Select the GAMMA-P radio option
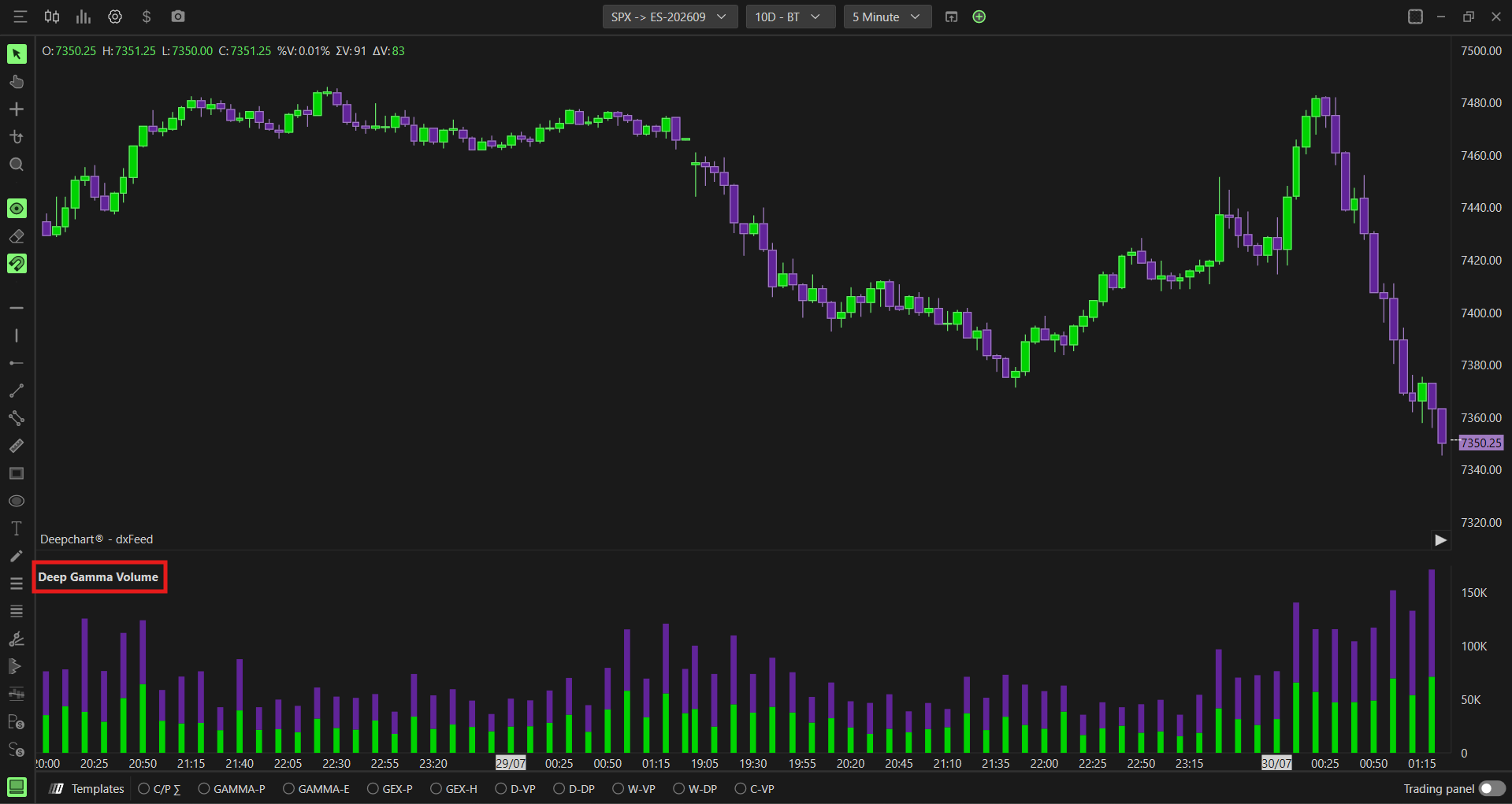 (232, 788)
